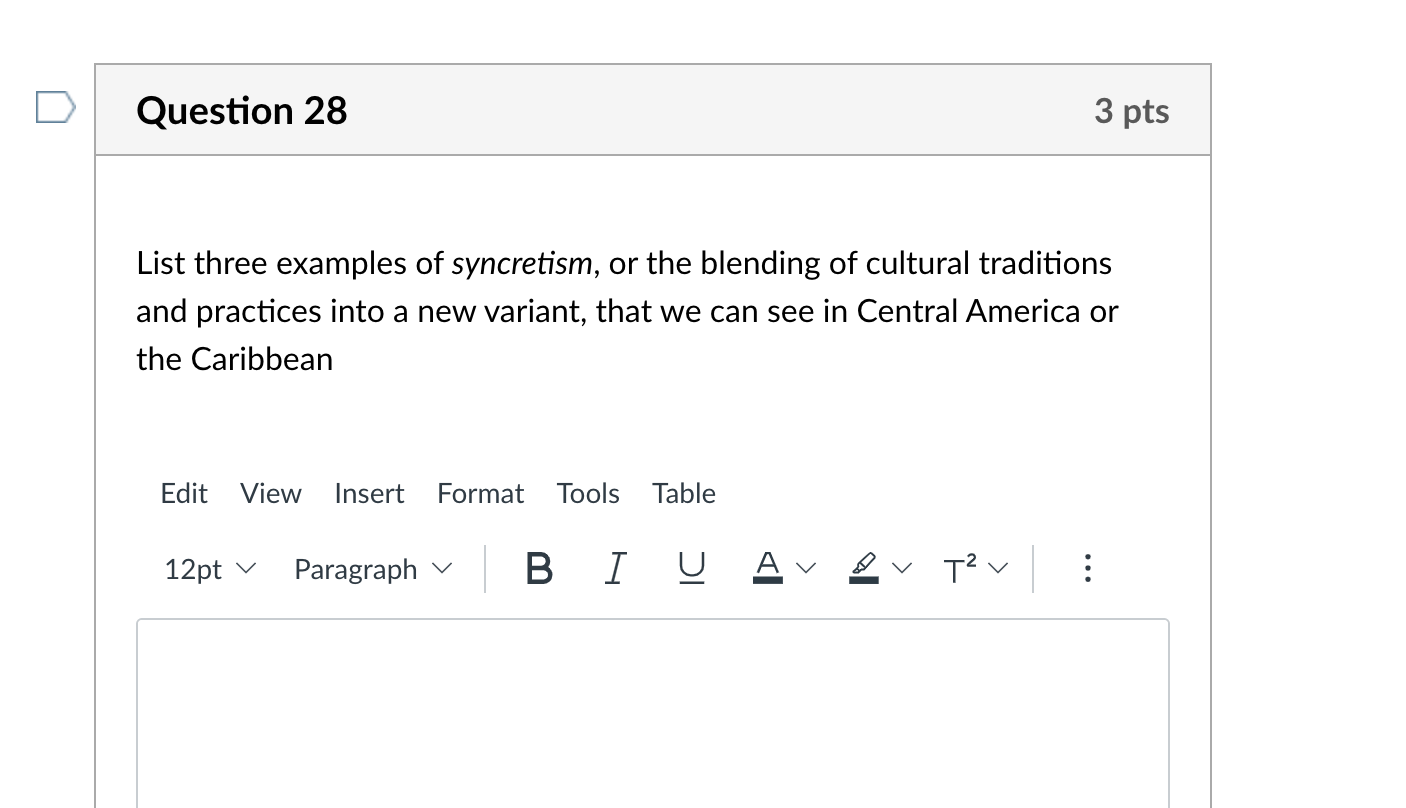
Task: Open the View menu
Action: pos(270,493)
